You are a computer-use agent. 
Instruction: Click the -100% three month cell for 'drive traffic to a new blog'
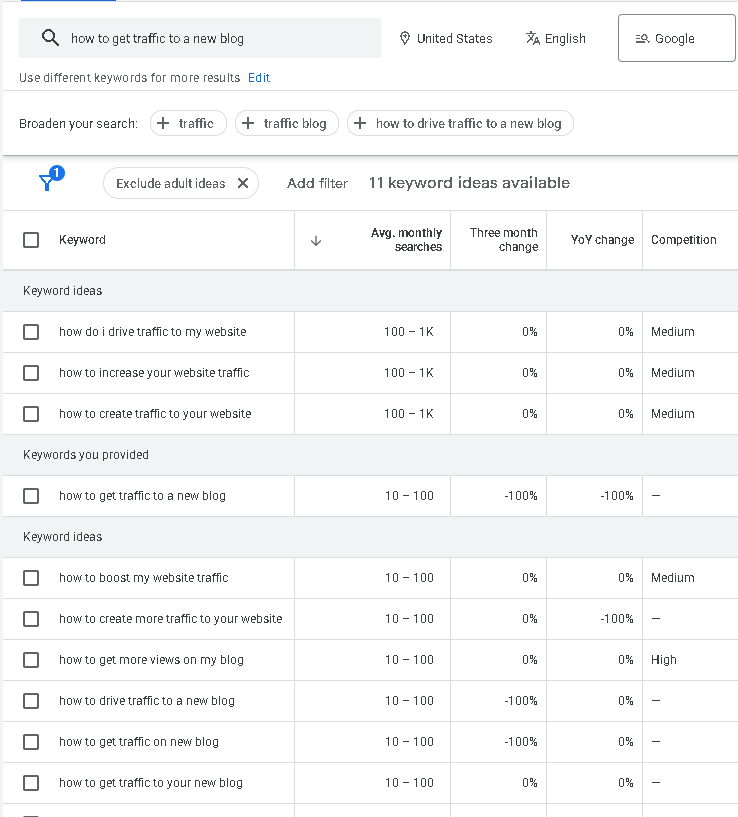[x=521, y=701]
